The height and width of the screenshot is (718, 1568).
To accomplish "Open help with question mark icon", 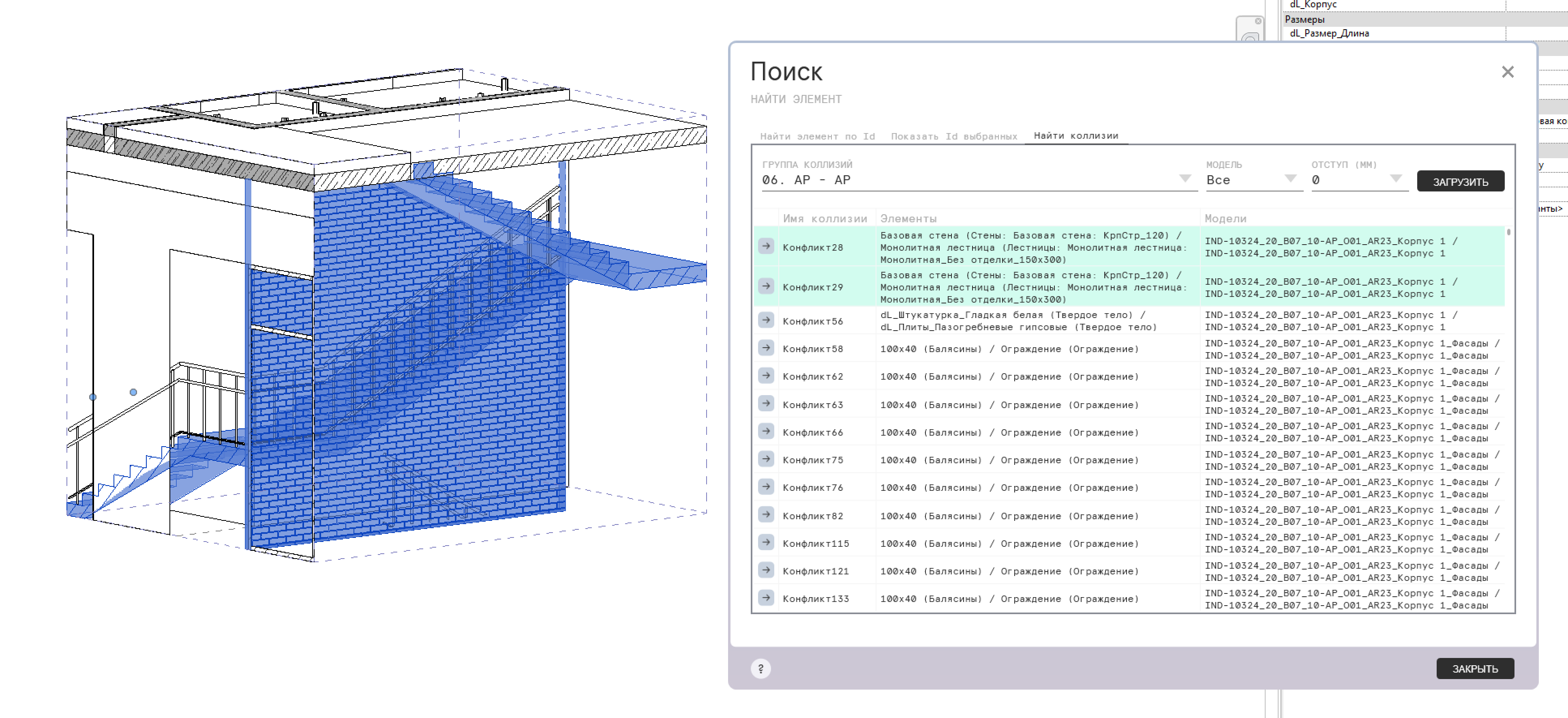I will (x=760, y=668).
